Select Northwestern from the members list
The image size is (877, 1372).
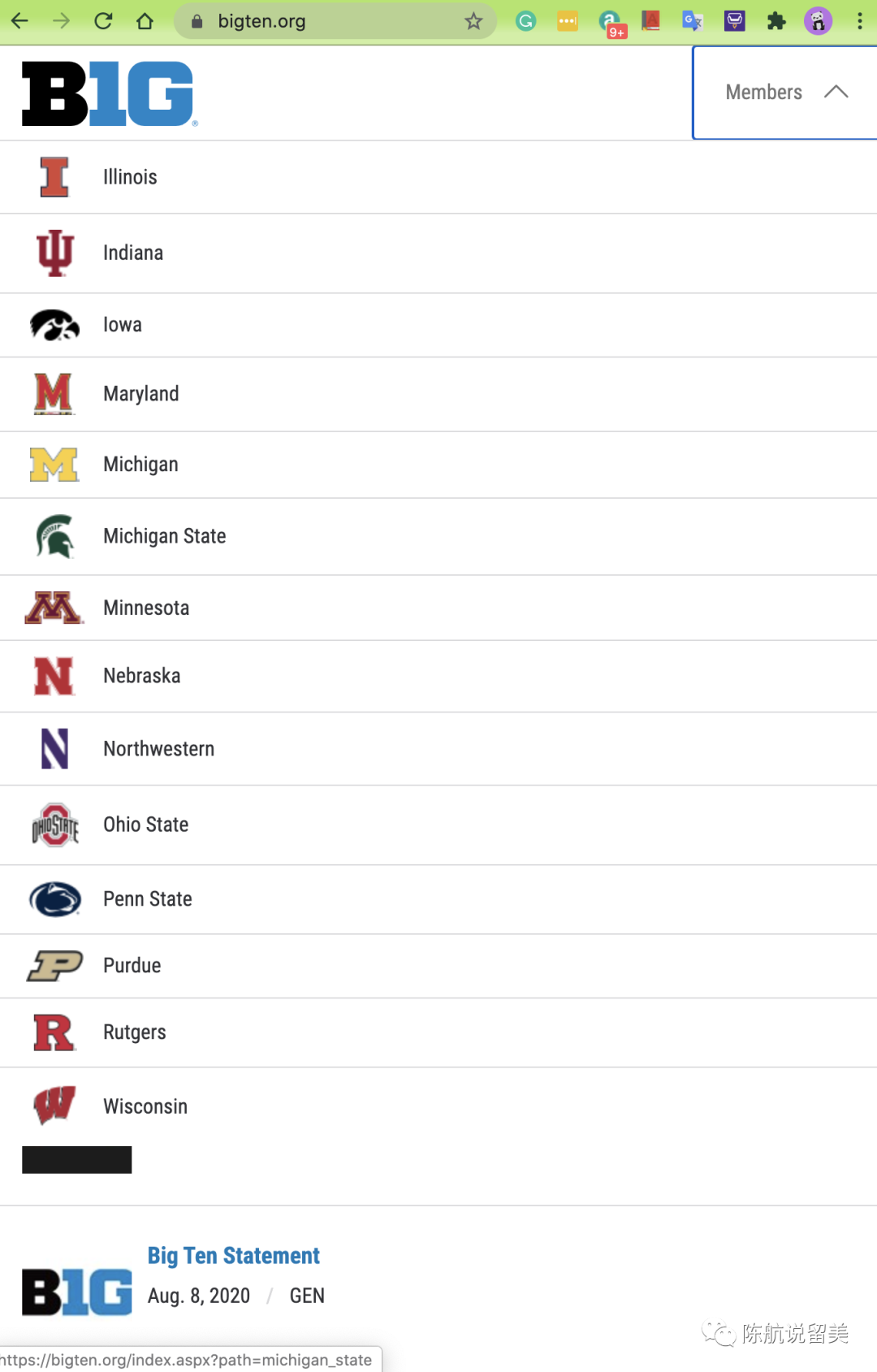158,749
